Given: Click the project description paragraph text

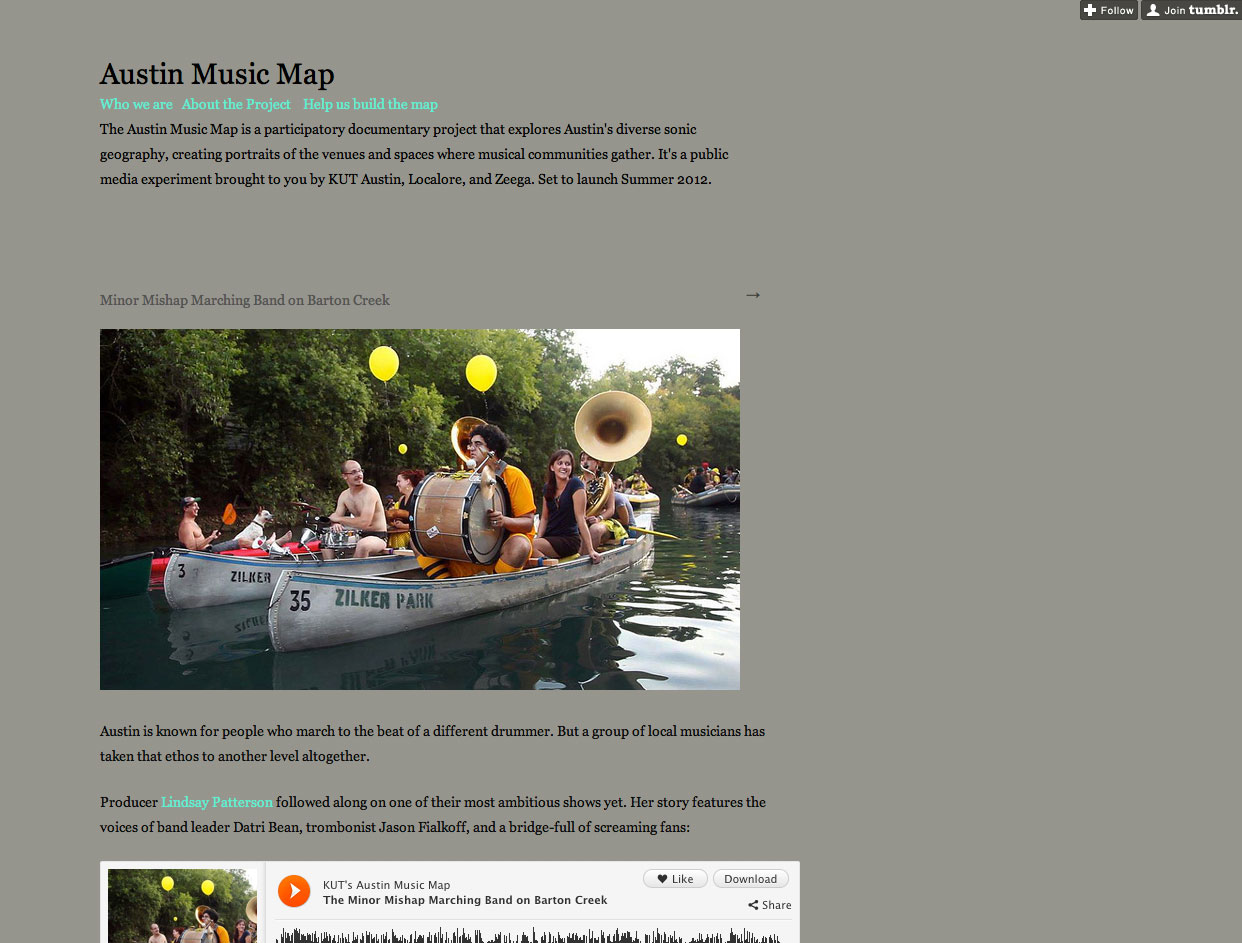Looking at the screenshot, I should click(x=414, y=154).
